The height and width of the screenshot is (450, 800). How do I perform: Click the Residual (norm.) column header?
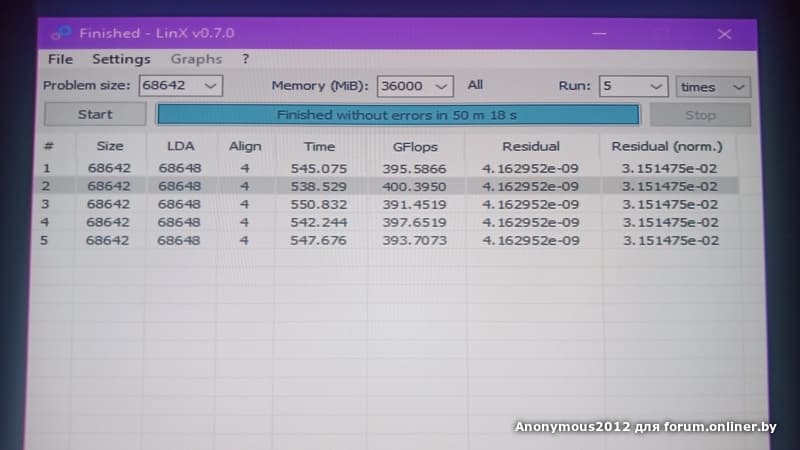(x=667, y=146)
